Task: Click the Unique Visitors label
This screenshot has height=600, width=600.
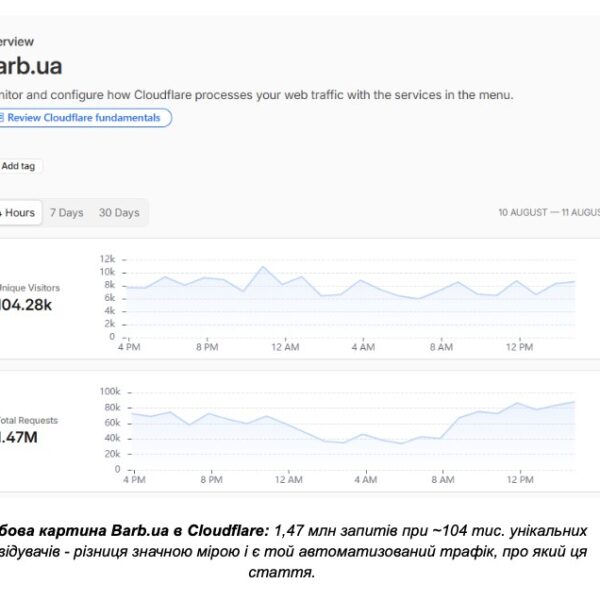Action: click(30, 288)
